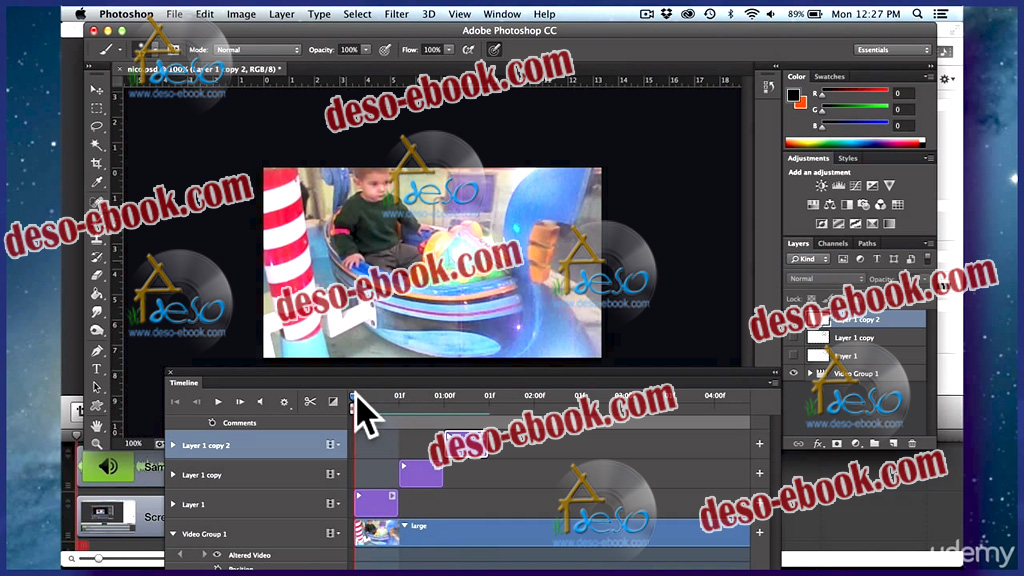Viewport: 1024px width, 576px height.
Task: Show the Layer 1 copy layer
Action: [x=794, y=338]
